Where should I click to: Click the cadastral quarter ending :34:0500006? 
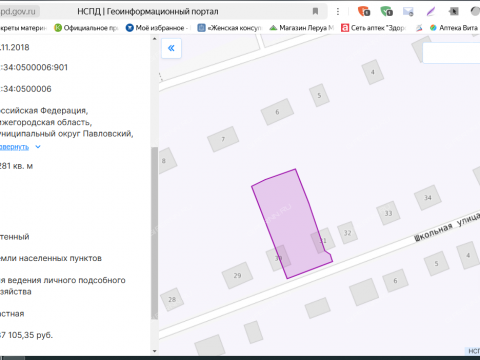click(x=26, y=89)
